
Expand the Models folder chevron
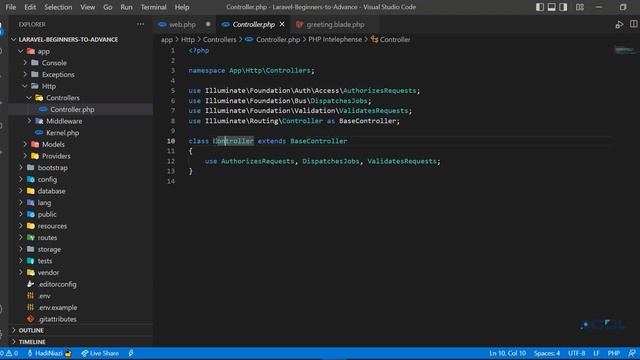(x=25, y=144)
